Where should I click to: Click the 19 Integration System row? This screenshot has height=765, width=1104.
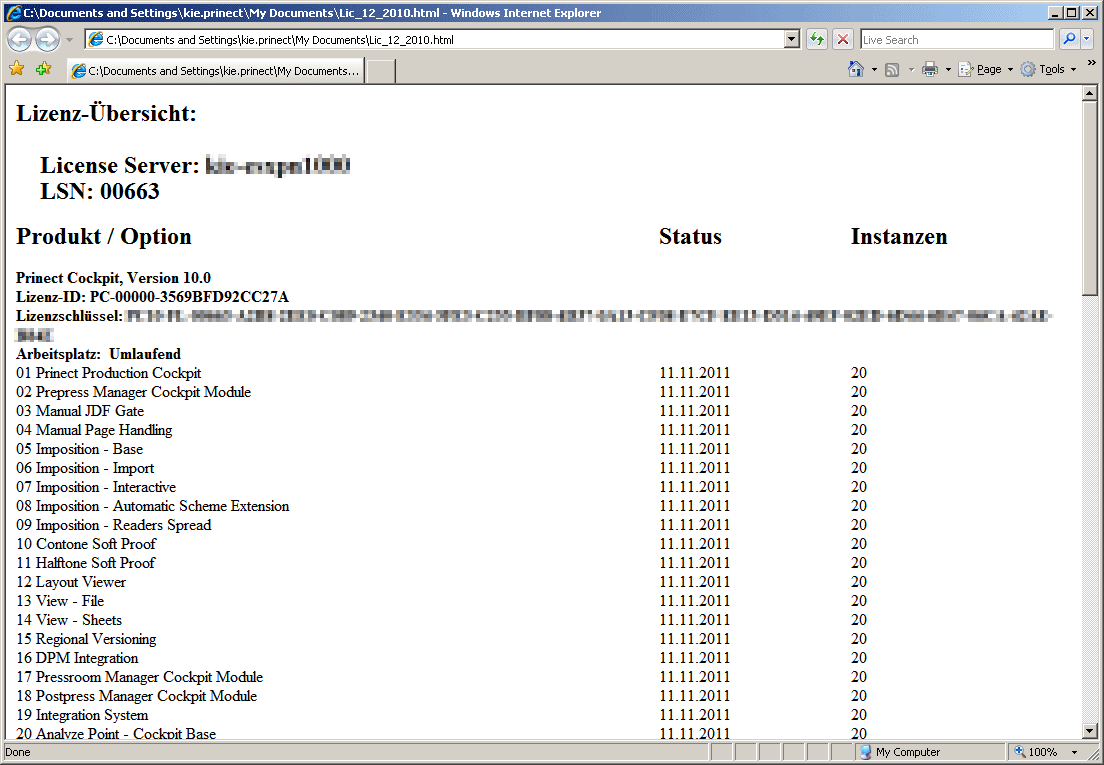pyautogui.click(x=82, y=714)
